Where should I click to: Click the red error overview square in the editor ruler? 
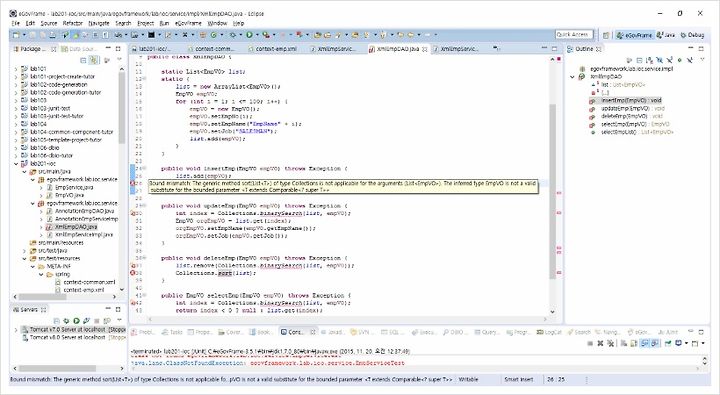pyautogui.click(x=558, y=59)
